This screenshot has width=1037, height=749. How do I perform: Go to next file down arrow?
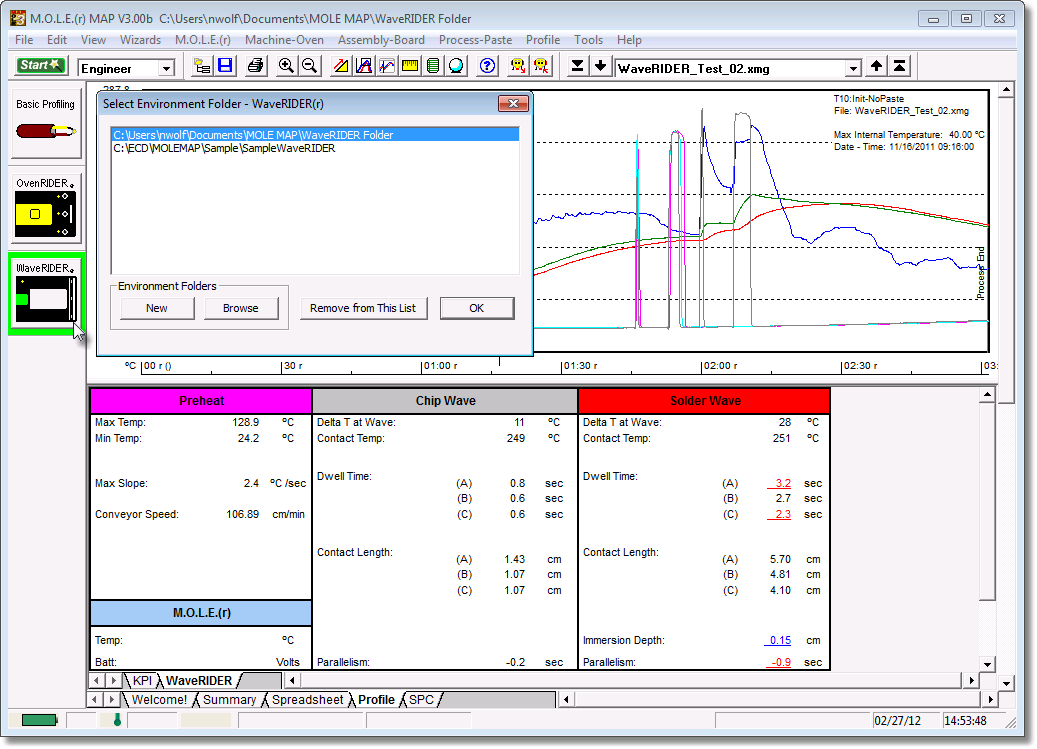coord(601,66)
